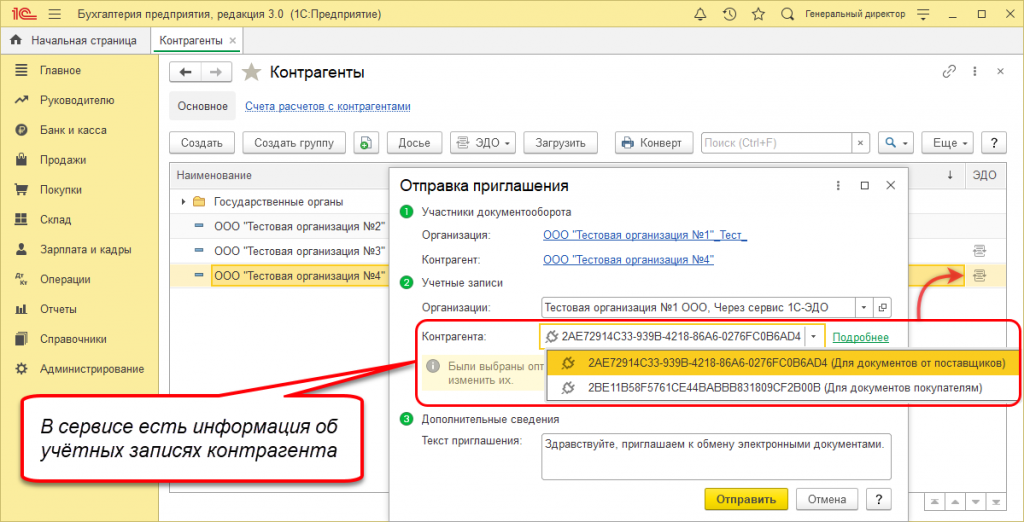This screenshot has height=522, width=1024.
Task: Close the Контрагенты tab
Action: [231, 41]
